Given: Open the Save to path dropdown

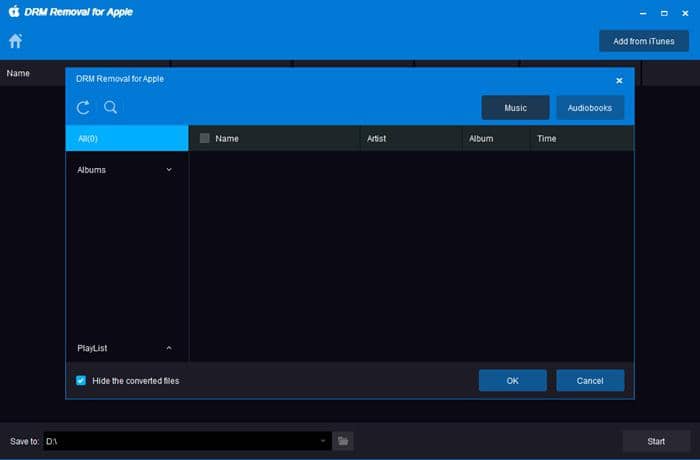Looking at the screenshot, I should pos(323,441).
